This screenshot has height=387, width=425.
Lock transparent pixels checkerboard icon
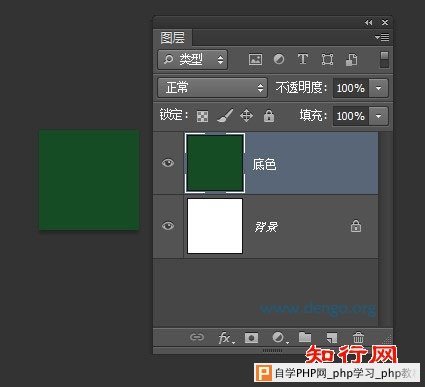point(202,116)
